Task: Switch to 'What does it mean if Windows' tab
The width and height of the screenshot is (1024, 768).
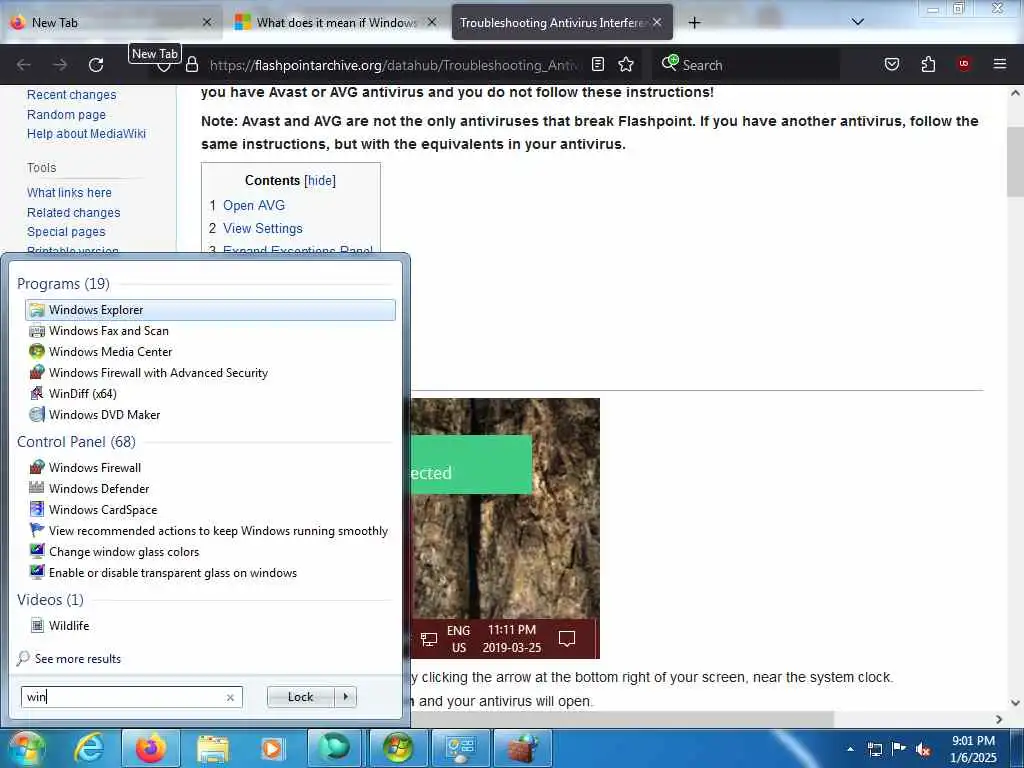Action: (x=336, y=22)
